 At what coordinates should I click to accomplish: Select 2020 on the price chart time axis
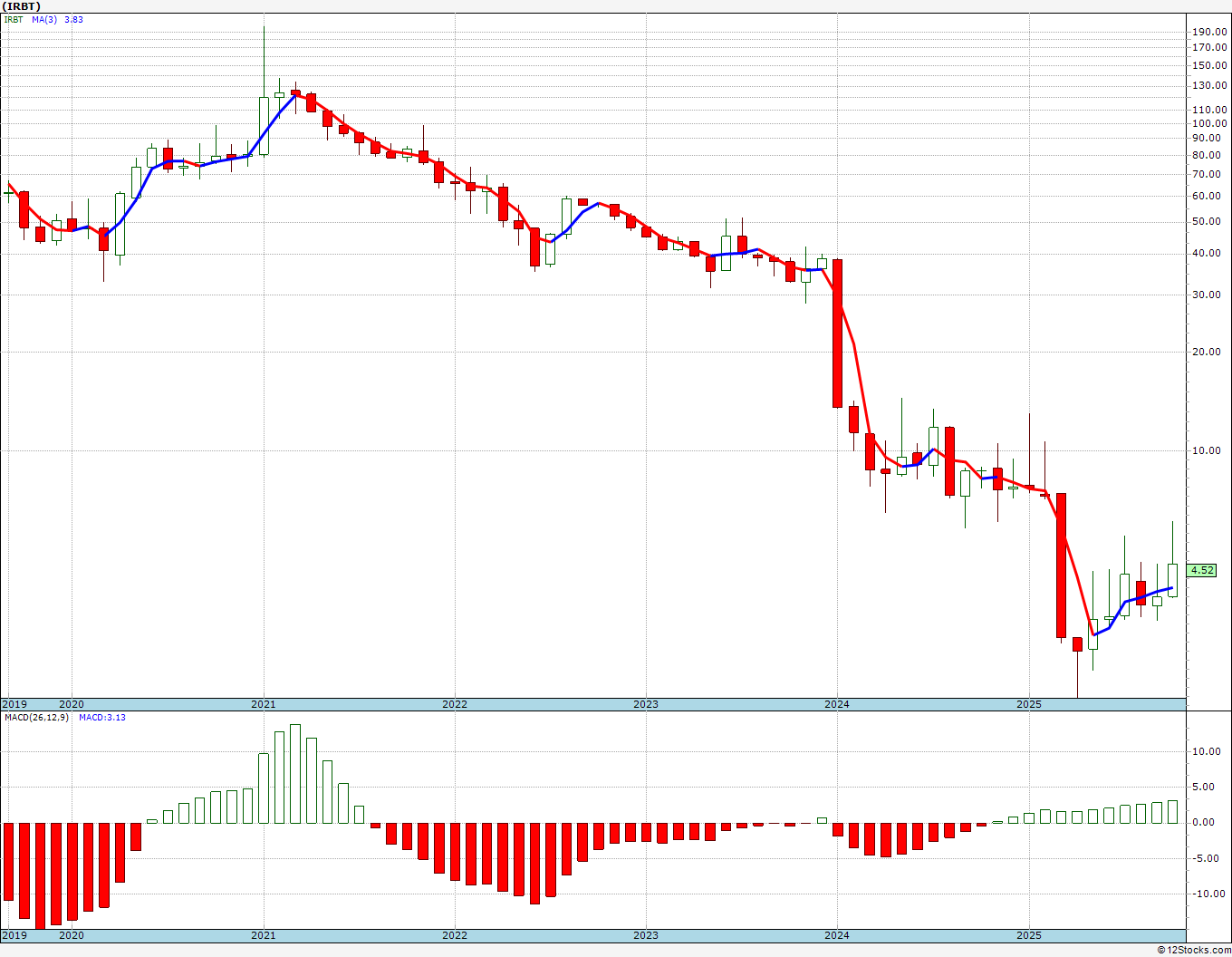[x=72, y=704]
